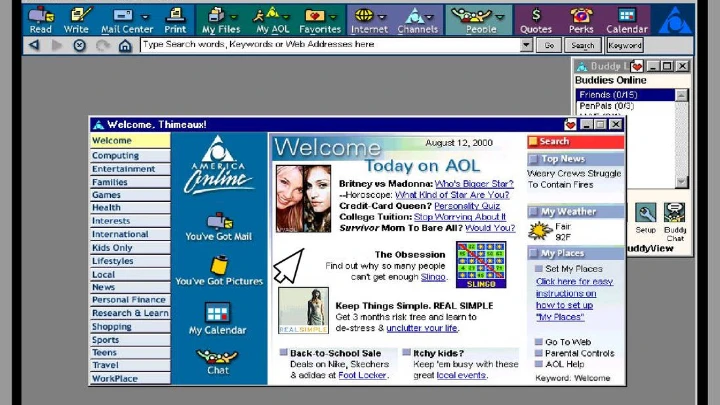Screen dimensions: 720x405
Task: Click the Stop loading icon
Action: [79, 45]
